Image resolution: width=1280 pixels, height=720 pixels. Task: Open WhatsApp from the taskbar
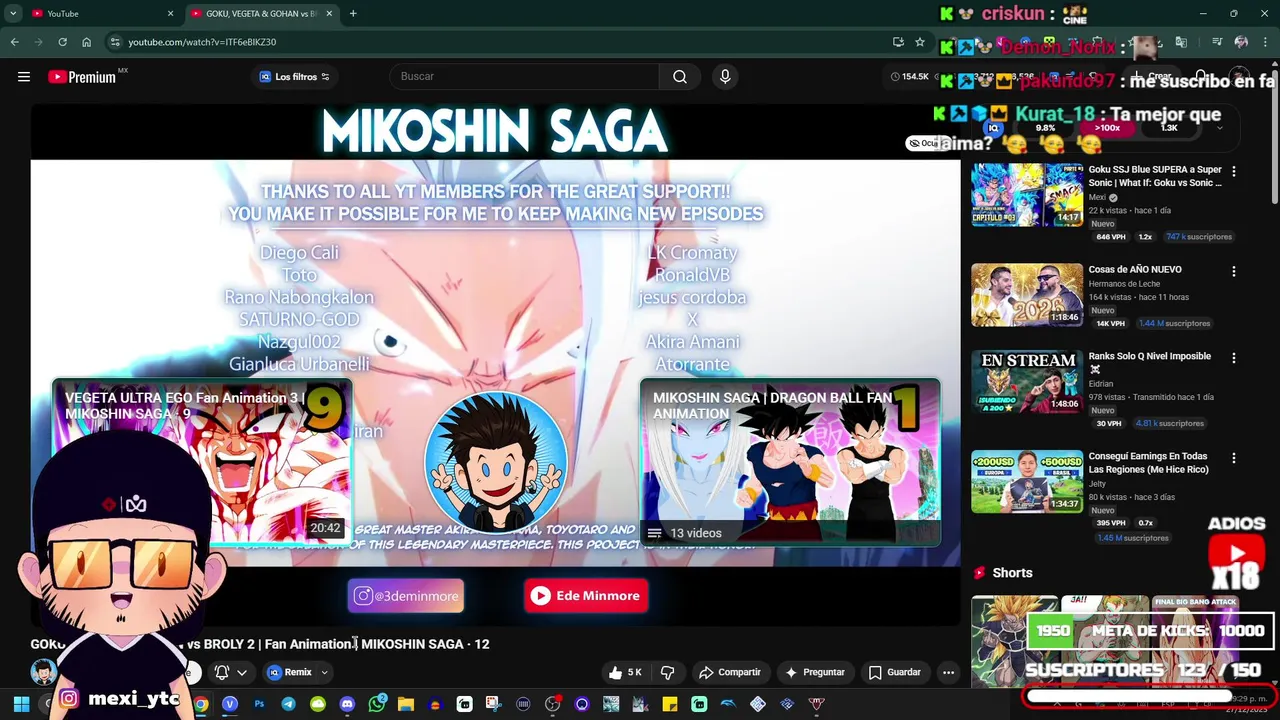tap(376, 704)
